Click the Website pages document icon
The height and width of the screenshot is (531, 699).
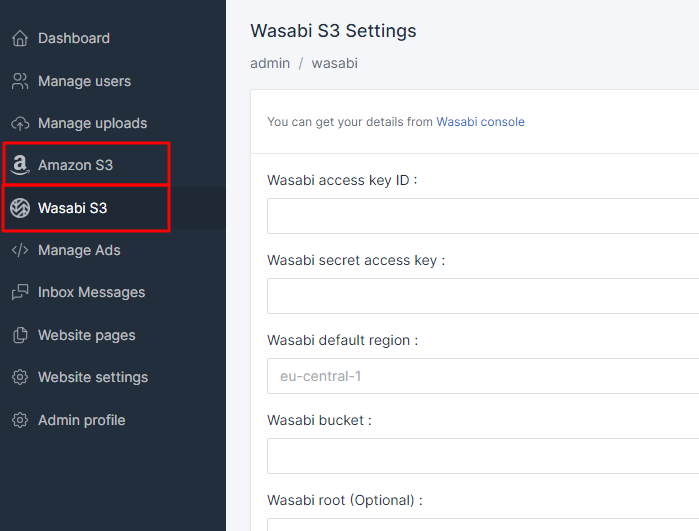pyautogui.click(x=20, y=335)
